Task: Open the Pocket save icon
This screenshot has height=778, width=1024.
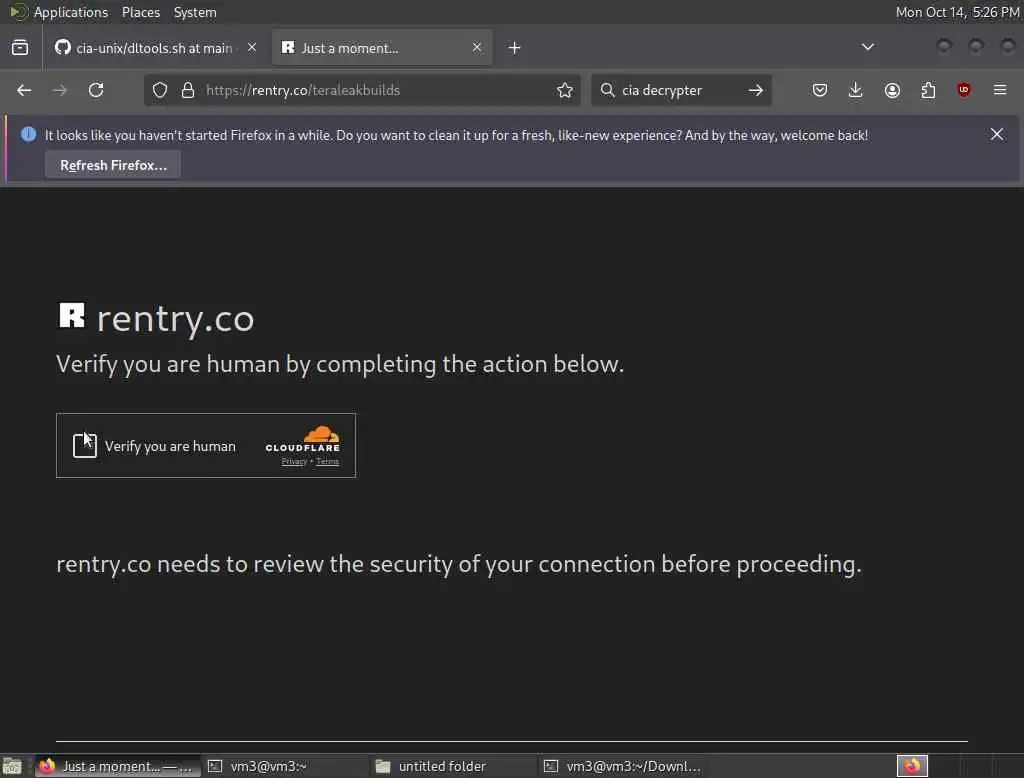Action: coord(820,90)
